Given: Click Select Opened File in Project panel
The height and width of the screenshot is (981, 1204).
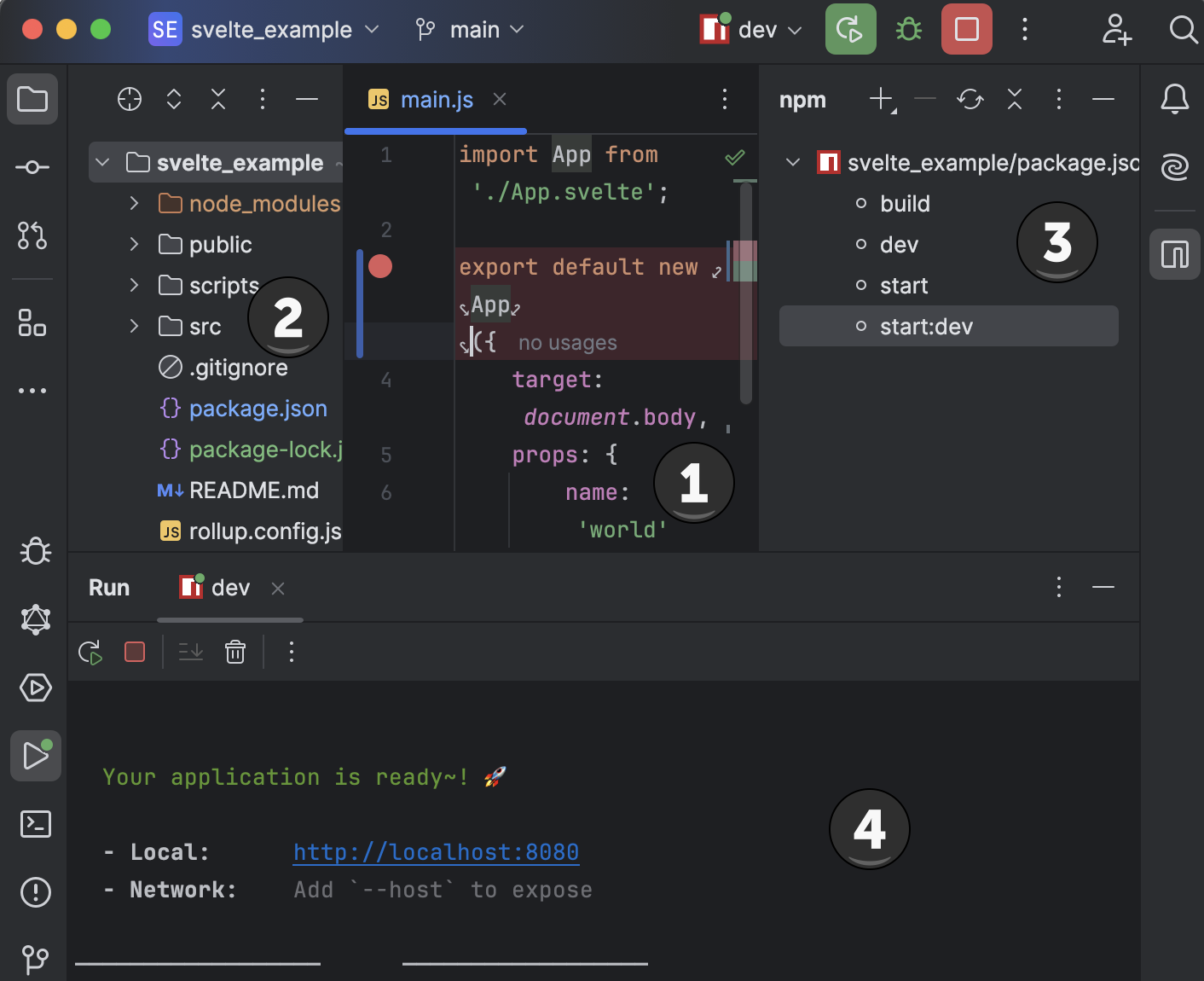Looking at the screenshot, I should 129,99.
